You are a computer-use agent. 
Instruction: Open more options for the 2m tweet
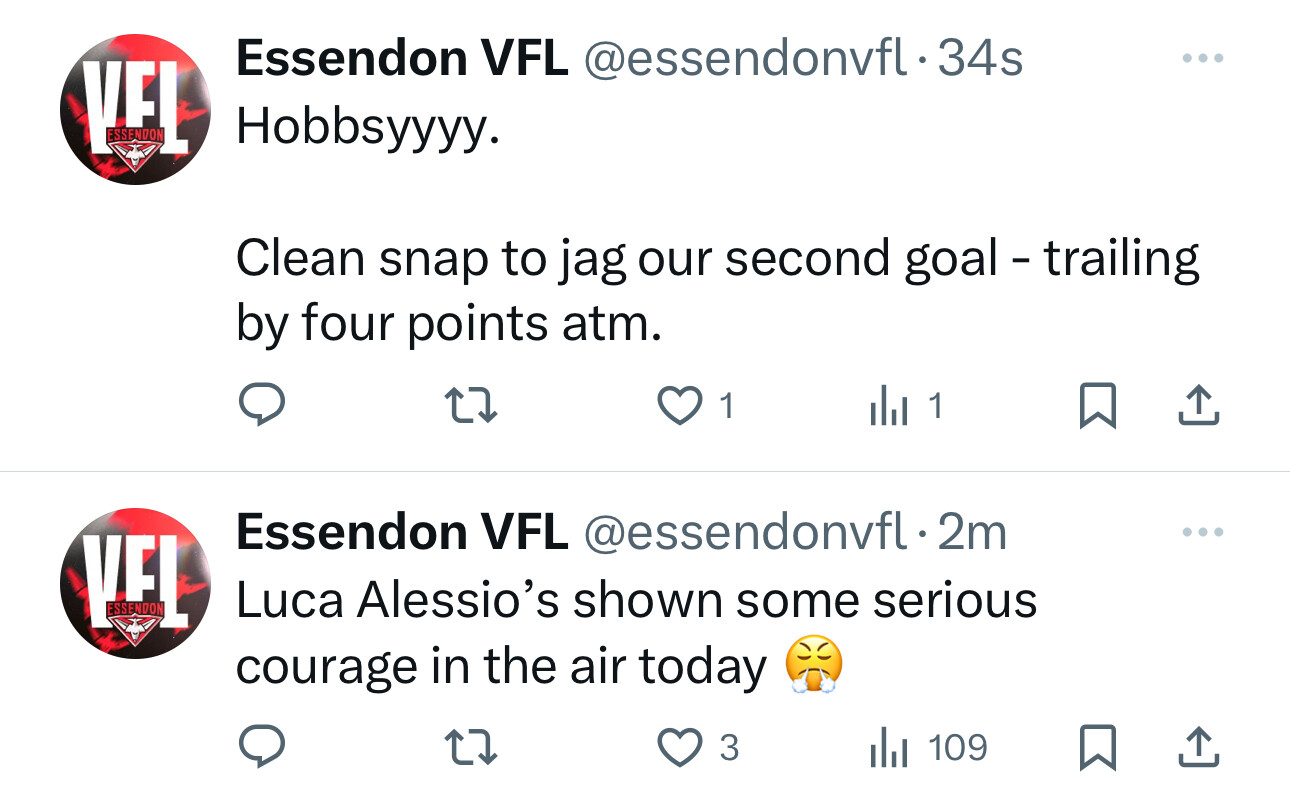(1201, 532)
